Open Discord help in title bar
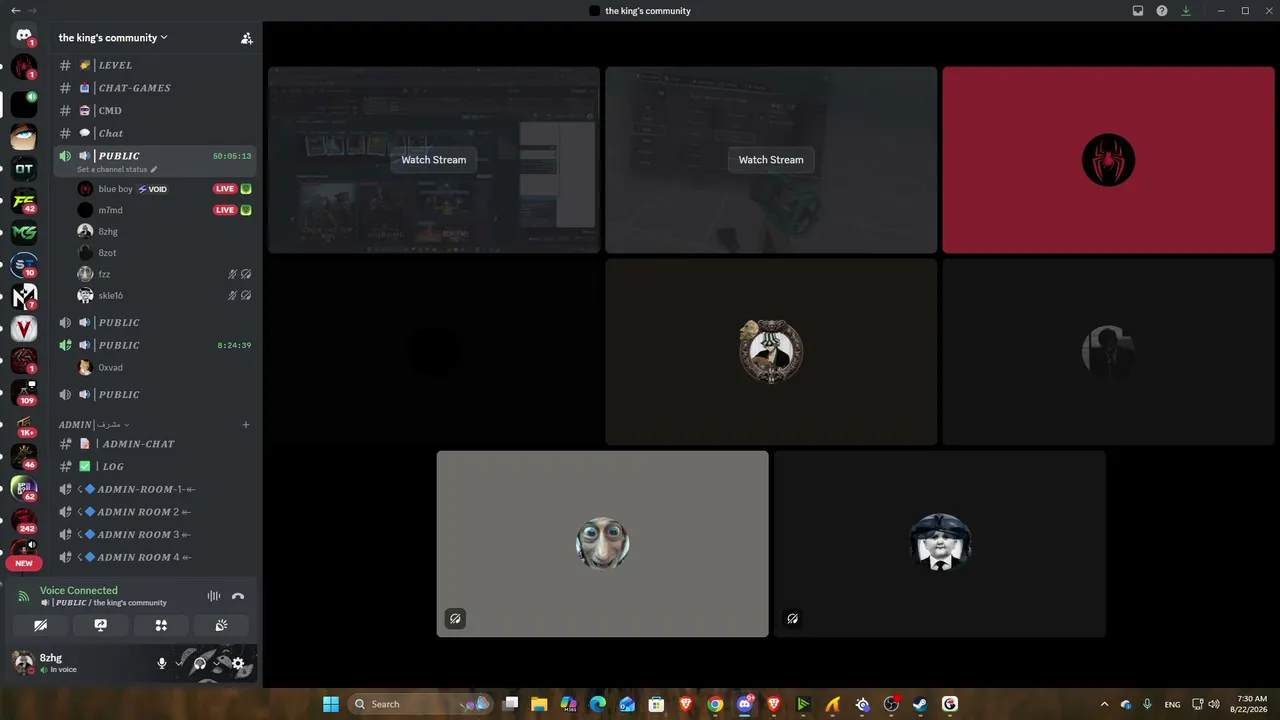 pyautogui.click(x=1162, y=11)
